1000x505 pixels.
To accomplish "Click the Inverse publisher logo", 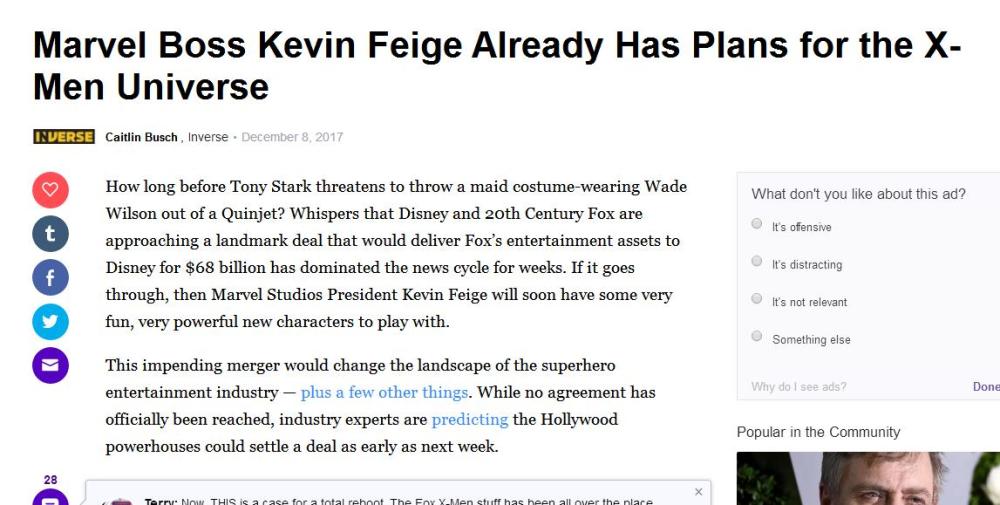I will coord(64,137).
